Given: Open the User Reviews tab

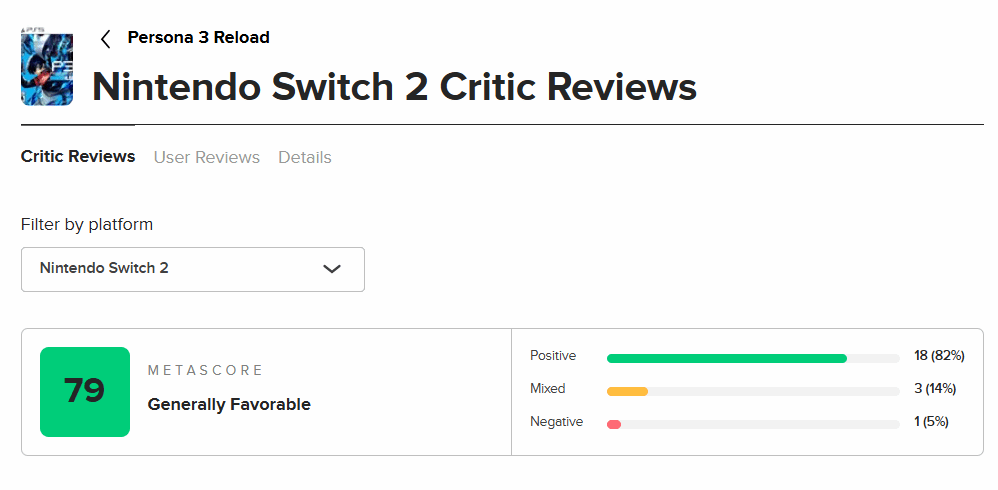Looking at the screenshot, I should point(206,158).
